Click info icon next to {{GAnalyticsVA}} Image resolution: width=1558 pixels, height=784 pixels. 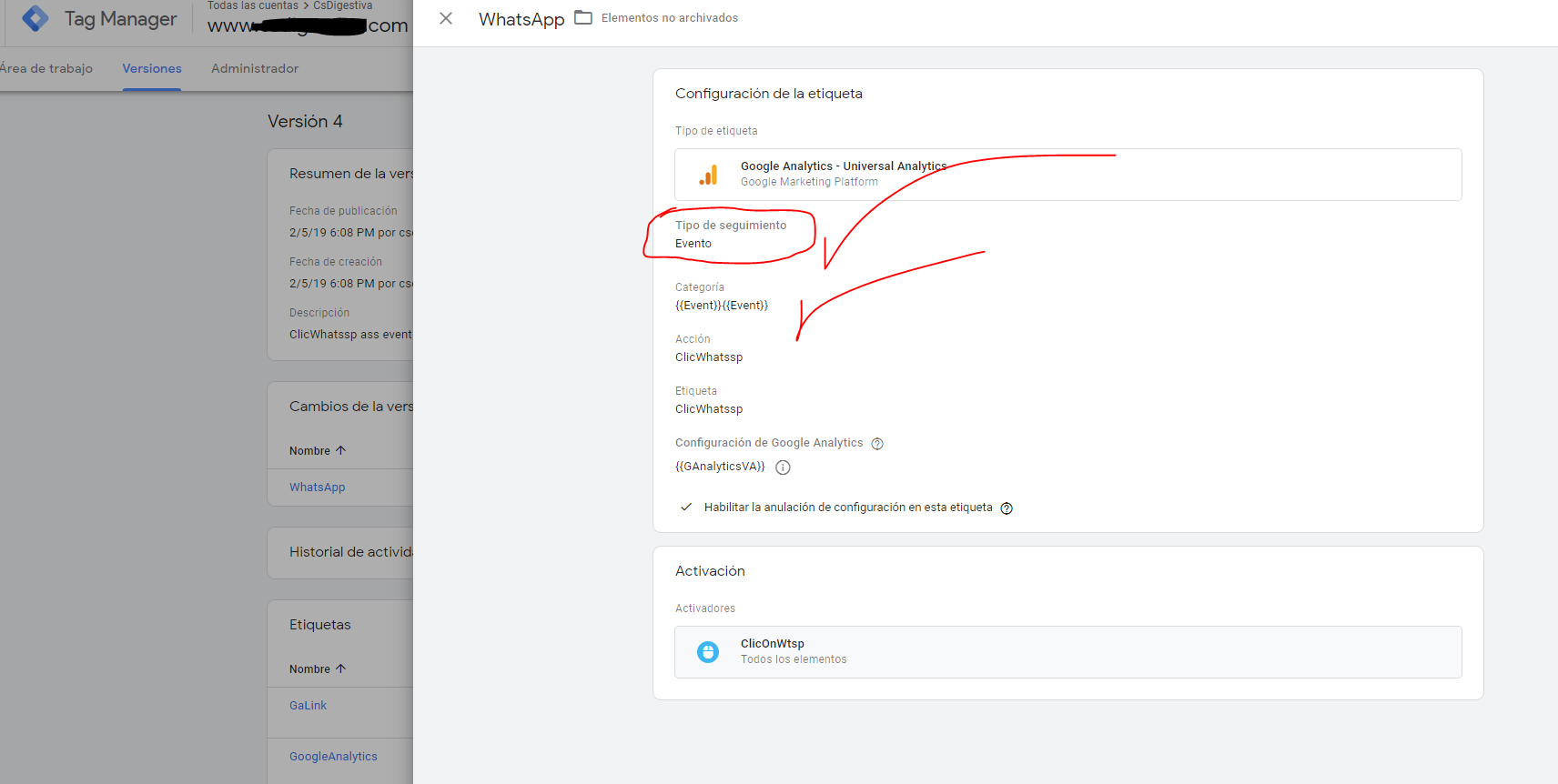click(783, 467)
